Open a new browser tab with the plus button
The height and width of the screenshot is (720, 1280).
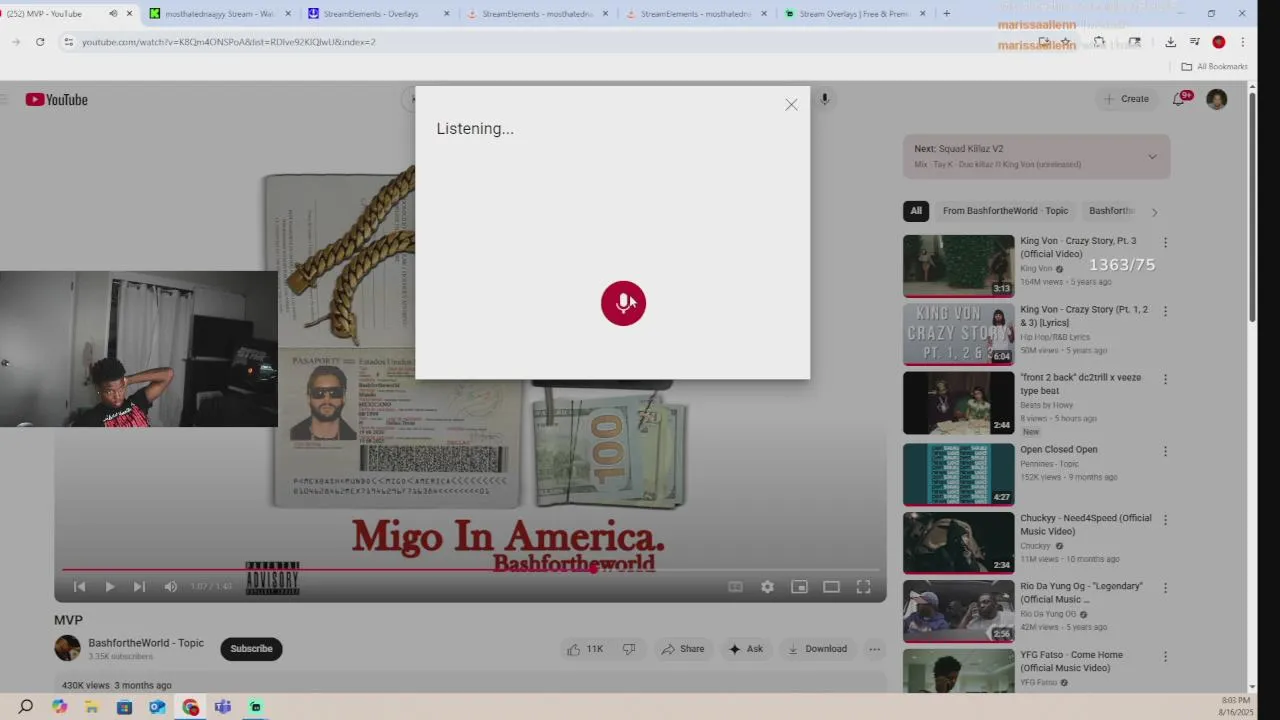(x=946, y=14)
